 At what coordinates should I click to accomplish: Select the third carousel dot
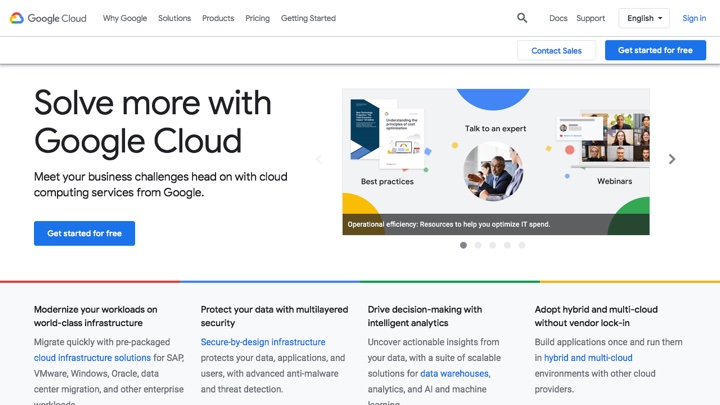point(493,245)
